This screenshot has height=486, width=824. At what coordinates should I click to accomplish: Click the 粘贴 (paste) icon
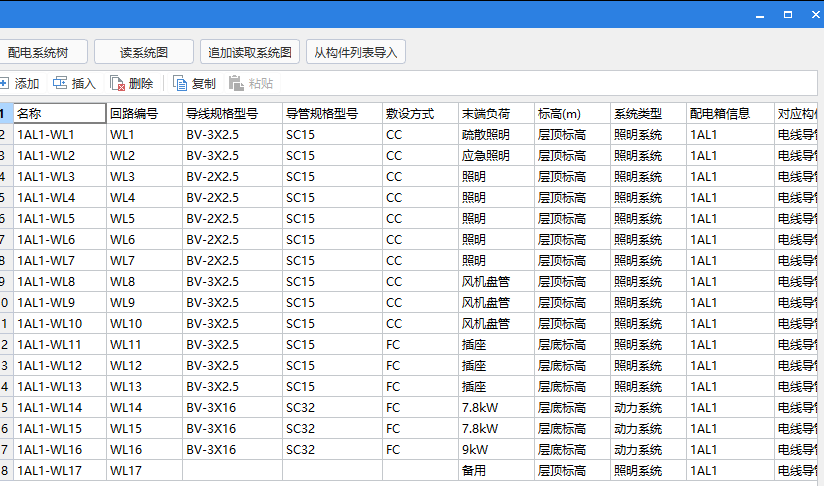[236, 83]
